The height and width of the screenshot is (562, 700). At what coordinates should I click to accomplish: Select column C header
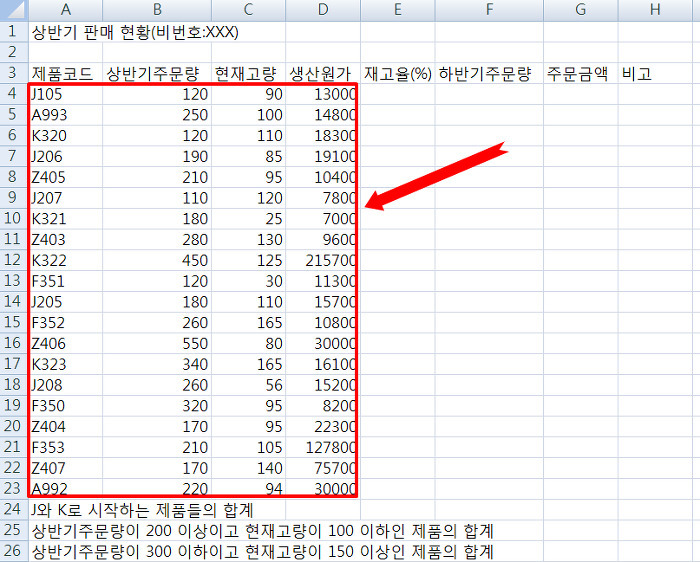248,10
